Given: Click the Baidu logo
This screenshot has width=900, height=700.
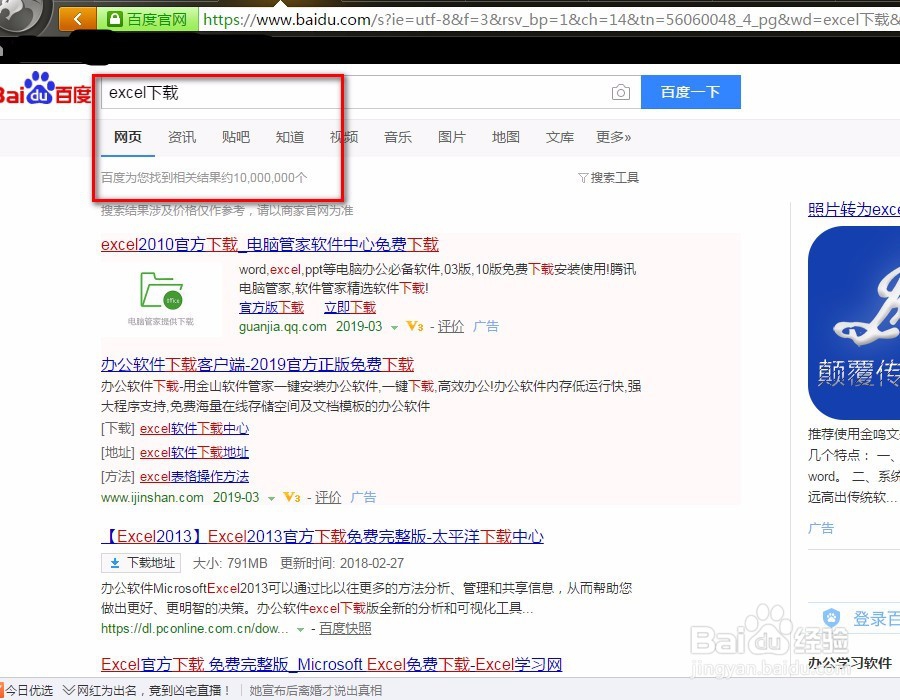Looking at the screenshot, I should [40, 92].
